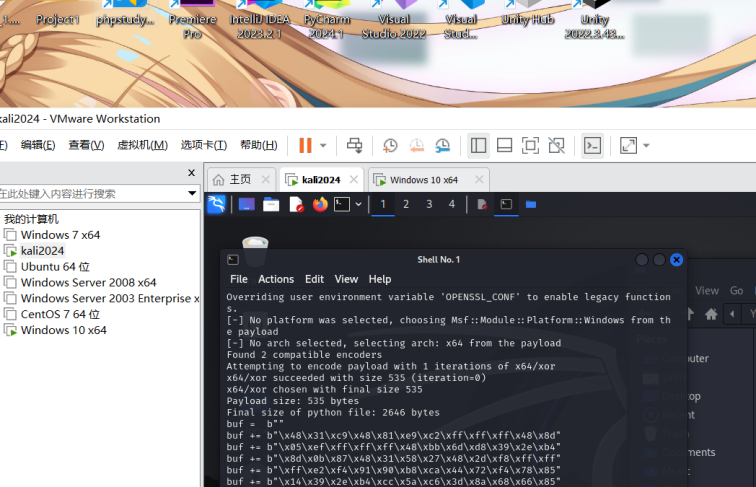The height and width of the screenshot is (487, 756).
Task: Open the terminal launcher dropdown in Kali panel
Action: click(x=358, y=204)
